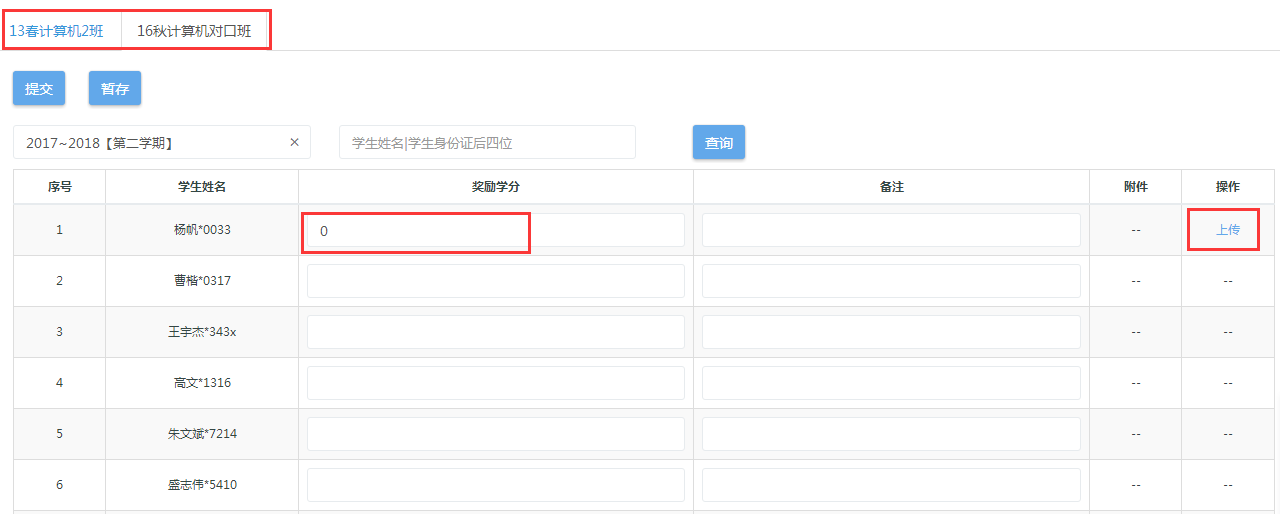Select the reward credit input for 高文

point(495,383)
